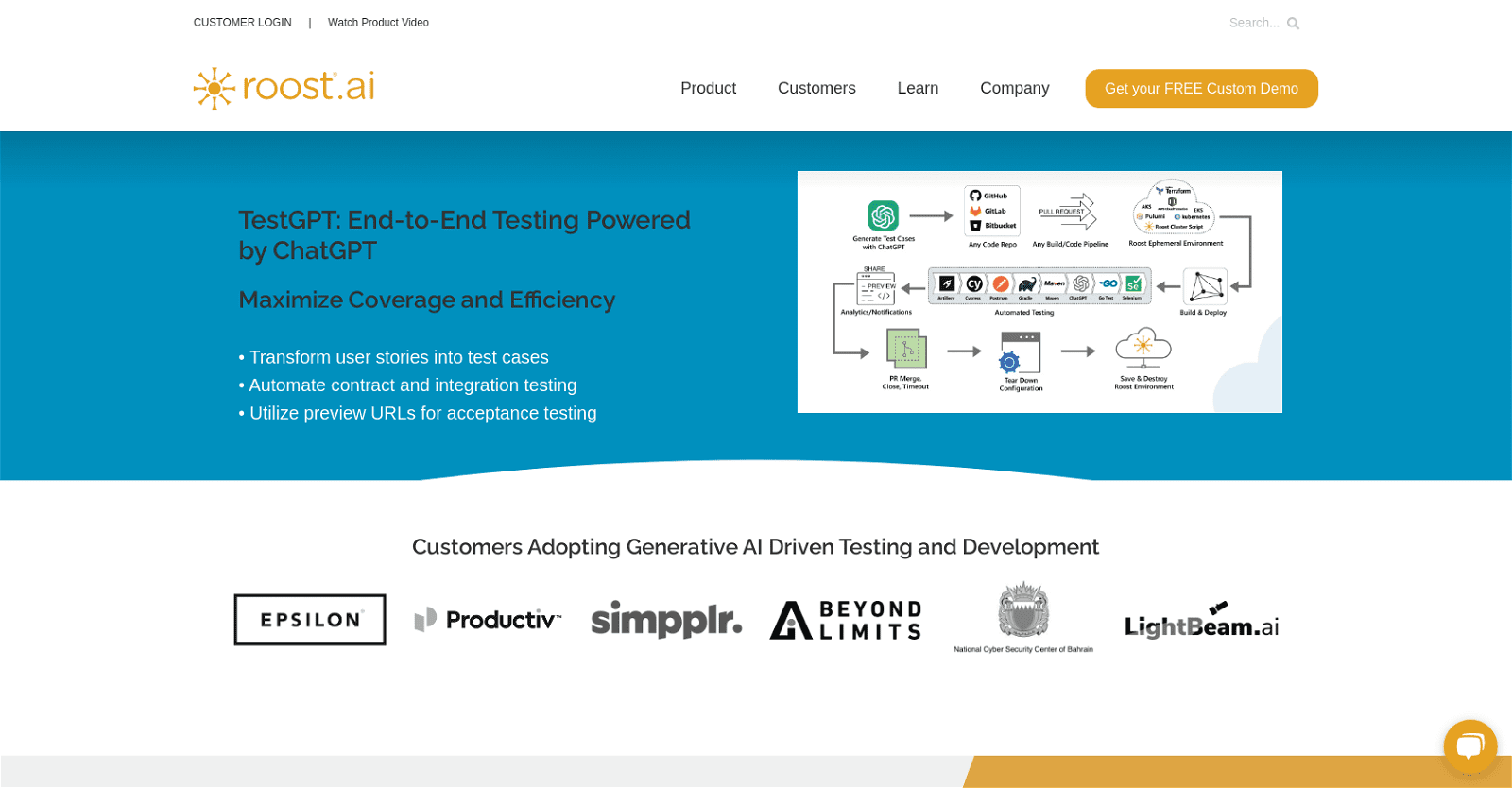Click the Productiv customer logo

coord(488,620)
